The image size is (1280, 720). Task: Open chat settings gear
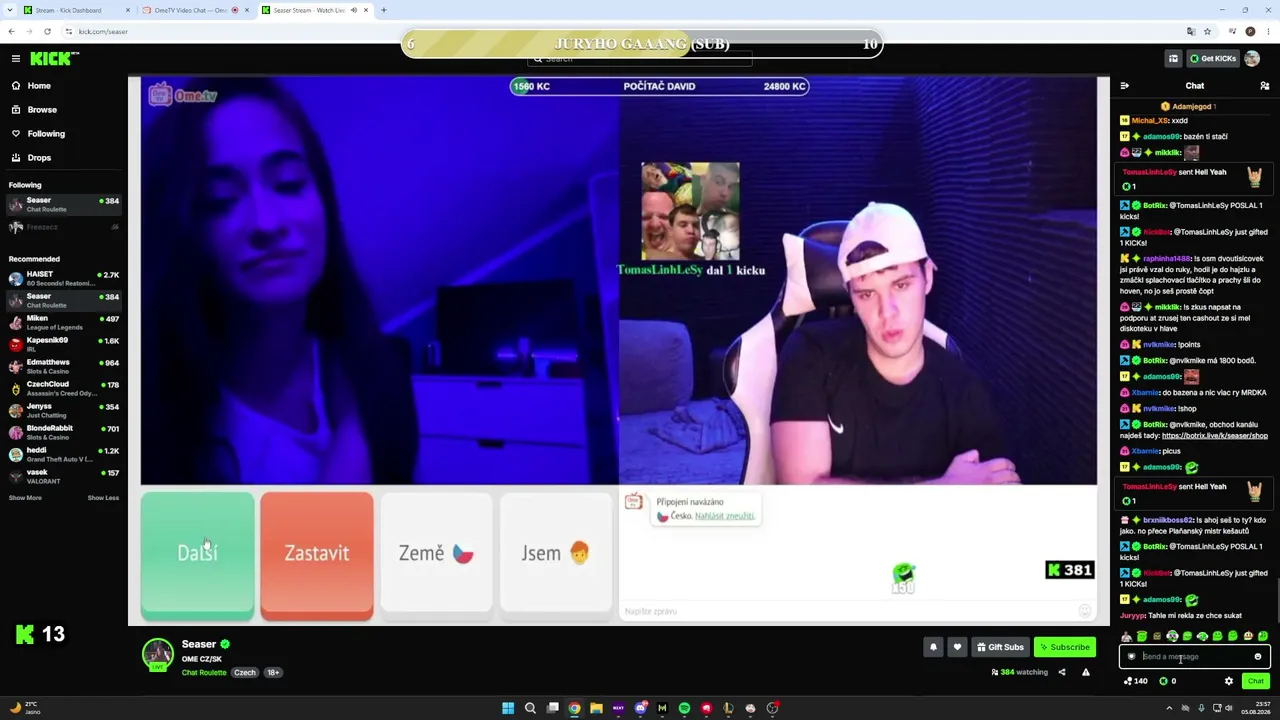(1229, 681)
